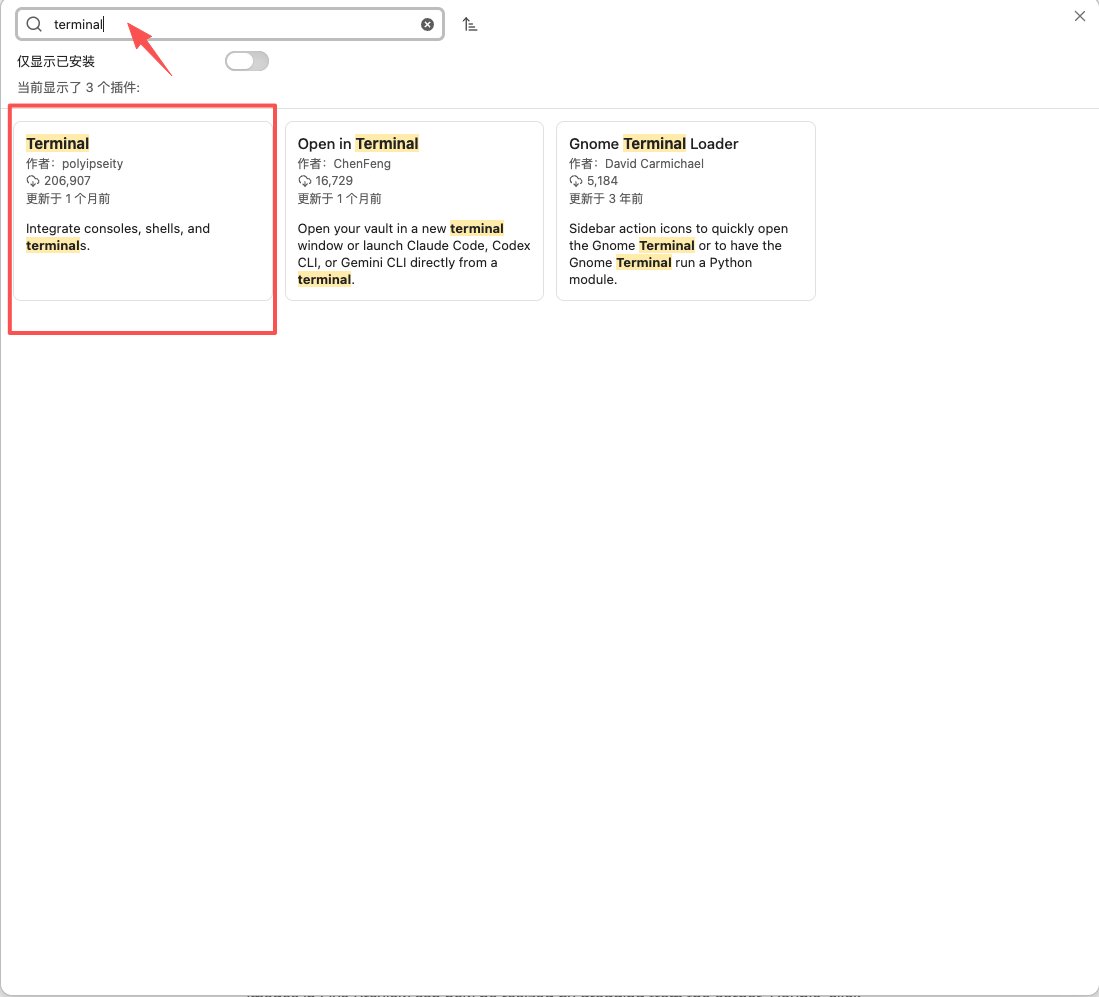The width and height of the screenshot is (1099, 997).
Task: Click the 16,729 downloads count
Action: (334, 181)
